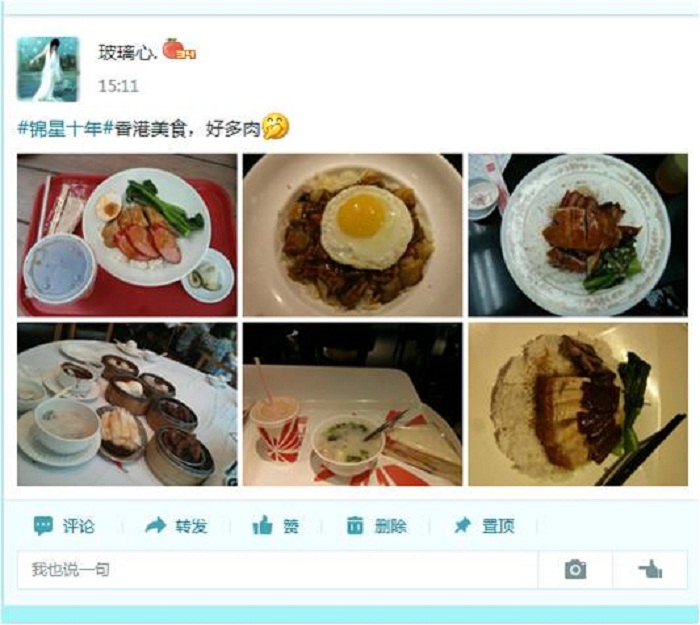Click the forward arrow icon
Screen dimensions: 700x625
[x=155, y=525]
